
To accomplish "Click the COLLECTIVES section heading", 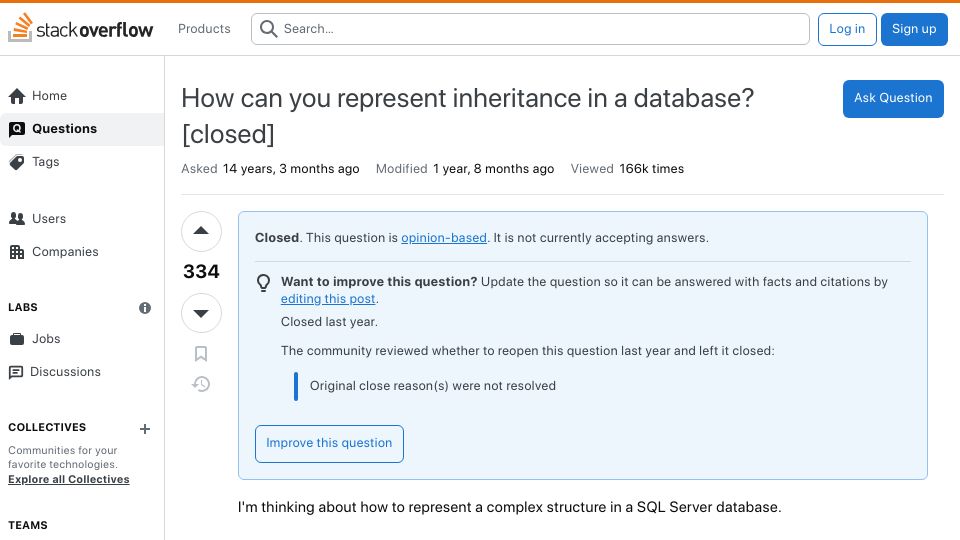I will pyautogui.click(x=47, y=427).
